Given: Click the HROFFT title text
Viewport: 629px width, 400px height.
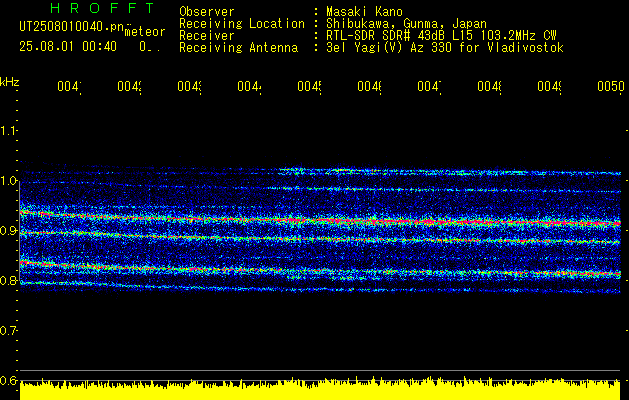Looking at the screenshot, I should (103, 8).
